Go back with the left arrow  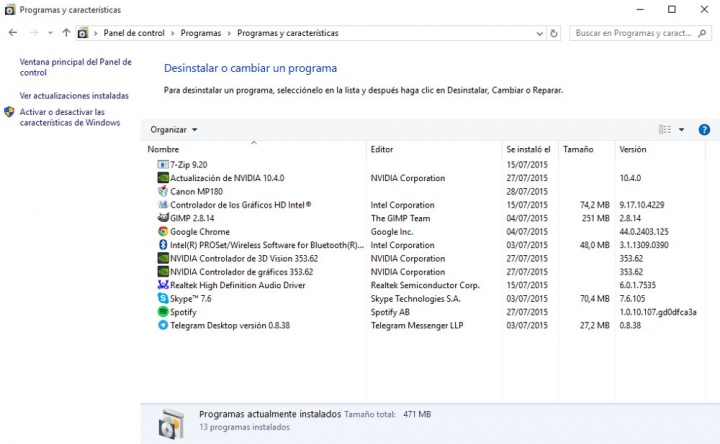point(13,33)
